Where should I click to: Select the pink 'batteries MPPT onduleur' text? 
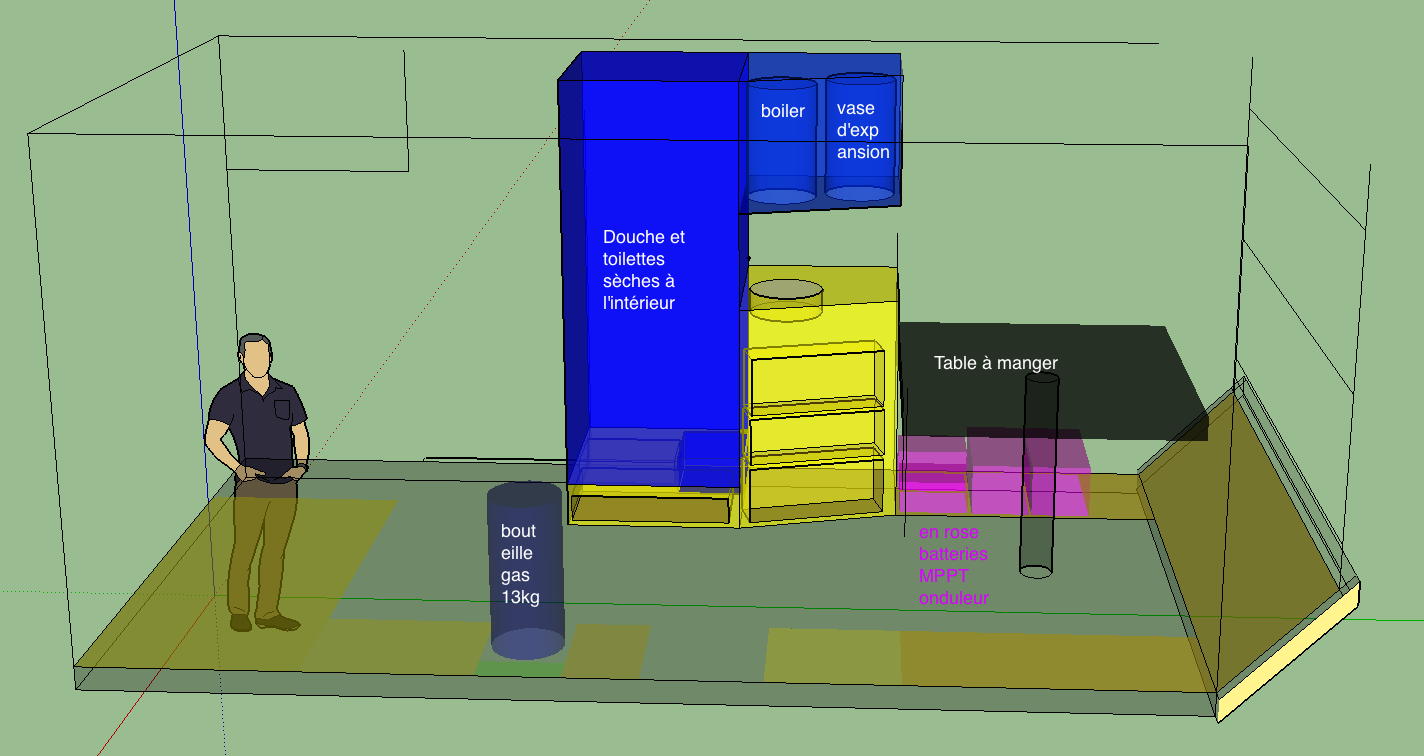click(x=953, y=565)
